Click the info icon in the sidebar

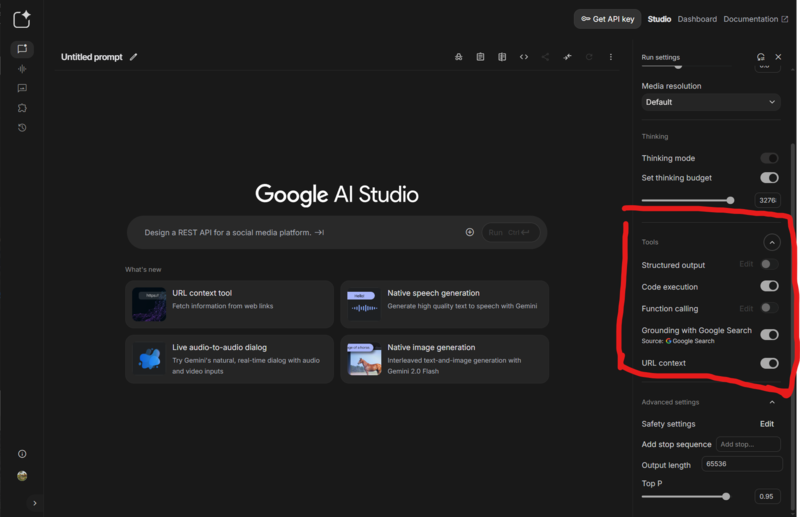[x=22, y=454]
